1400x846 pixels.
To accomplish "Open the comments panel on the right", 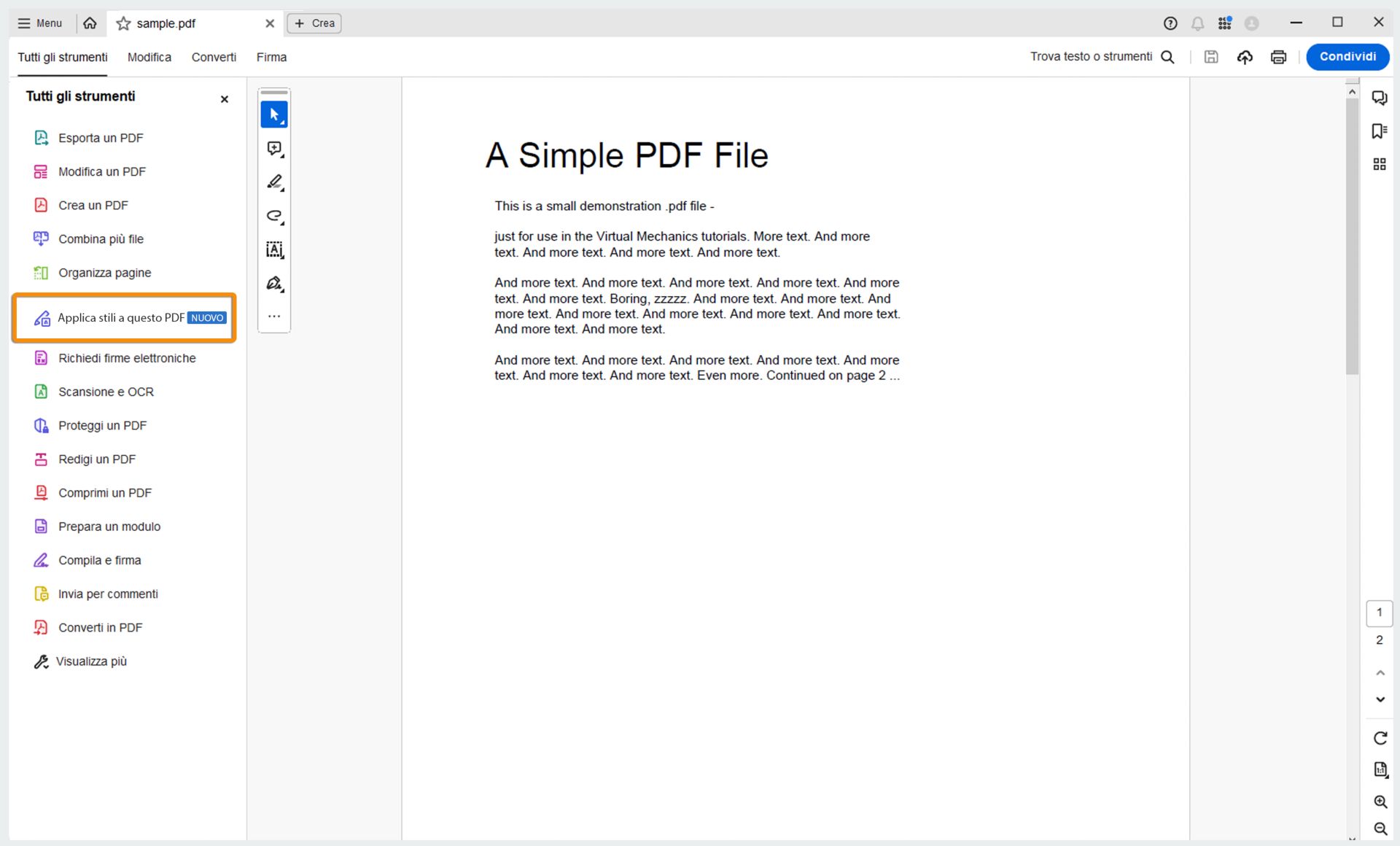I will (x=1379, y=98).
